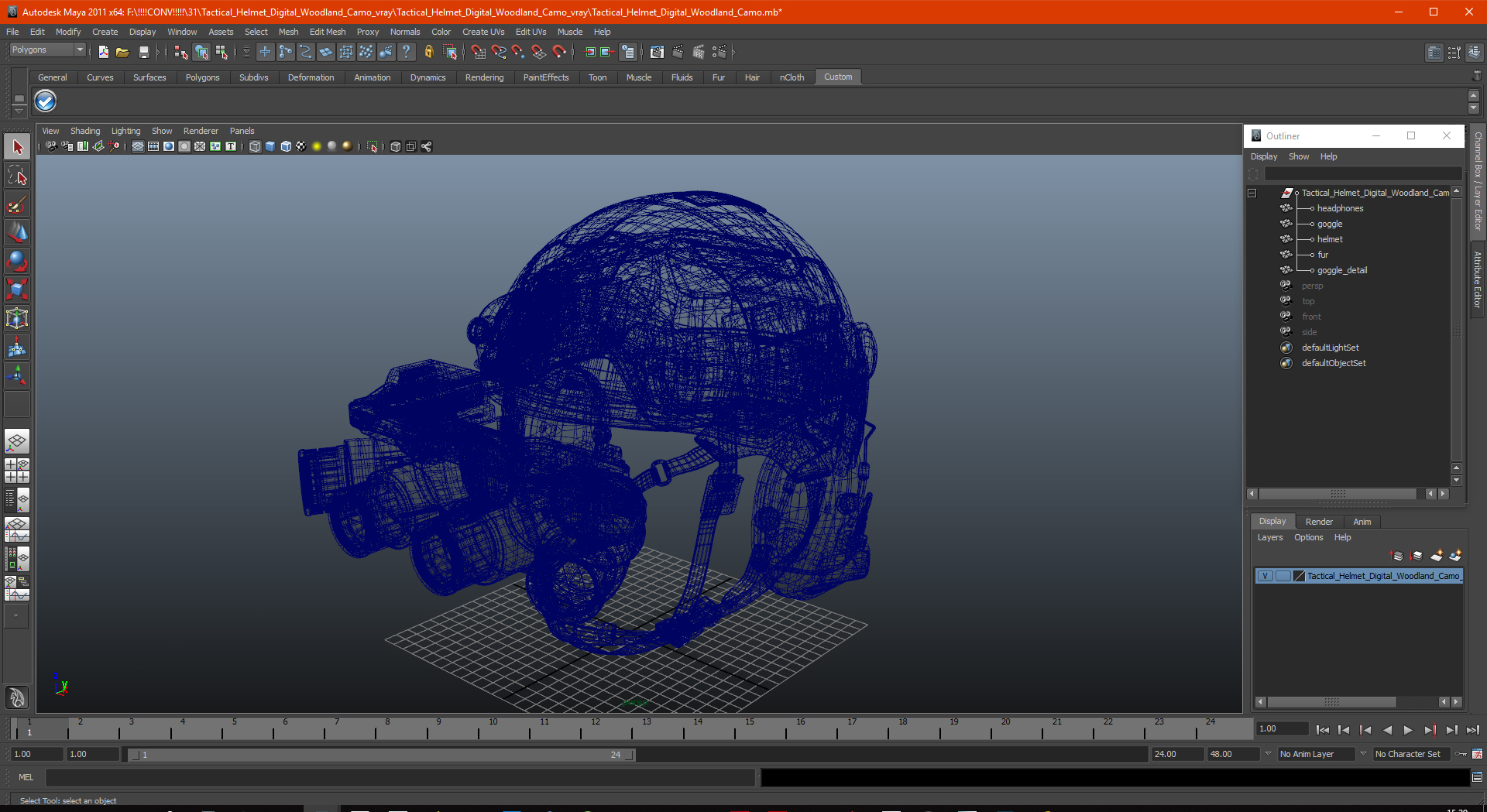Toggle auto keyframe key icon
1487x812 pixels.
[1461, 754]
